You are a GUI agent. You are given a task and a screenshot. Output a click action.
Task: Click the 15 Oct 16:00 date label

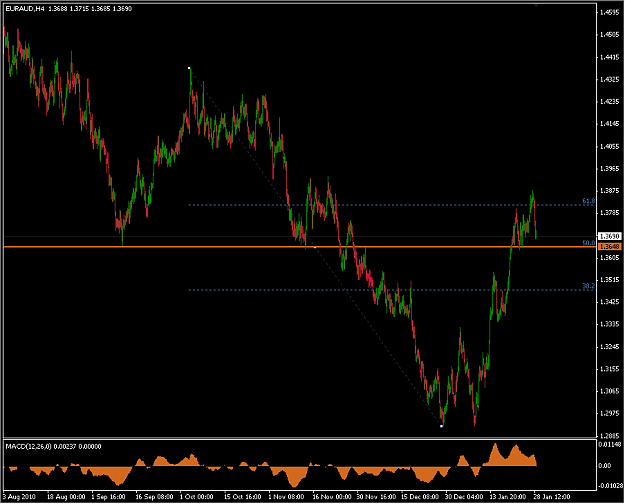(242, 497)
